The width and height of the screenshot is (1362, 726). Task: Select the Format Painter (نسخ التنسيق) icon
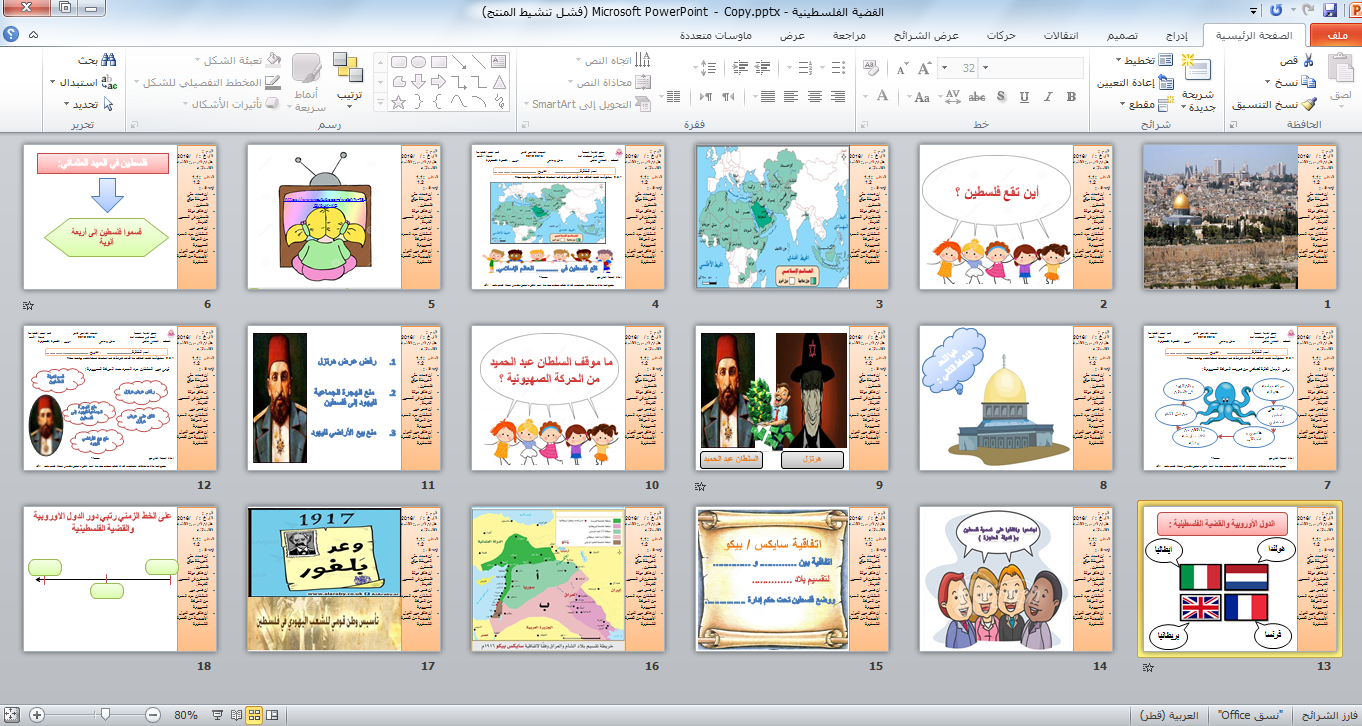click(1311, 104)
